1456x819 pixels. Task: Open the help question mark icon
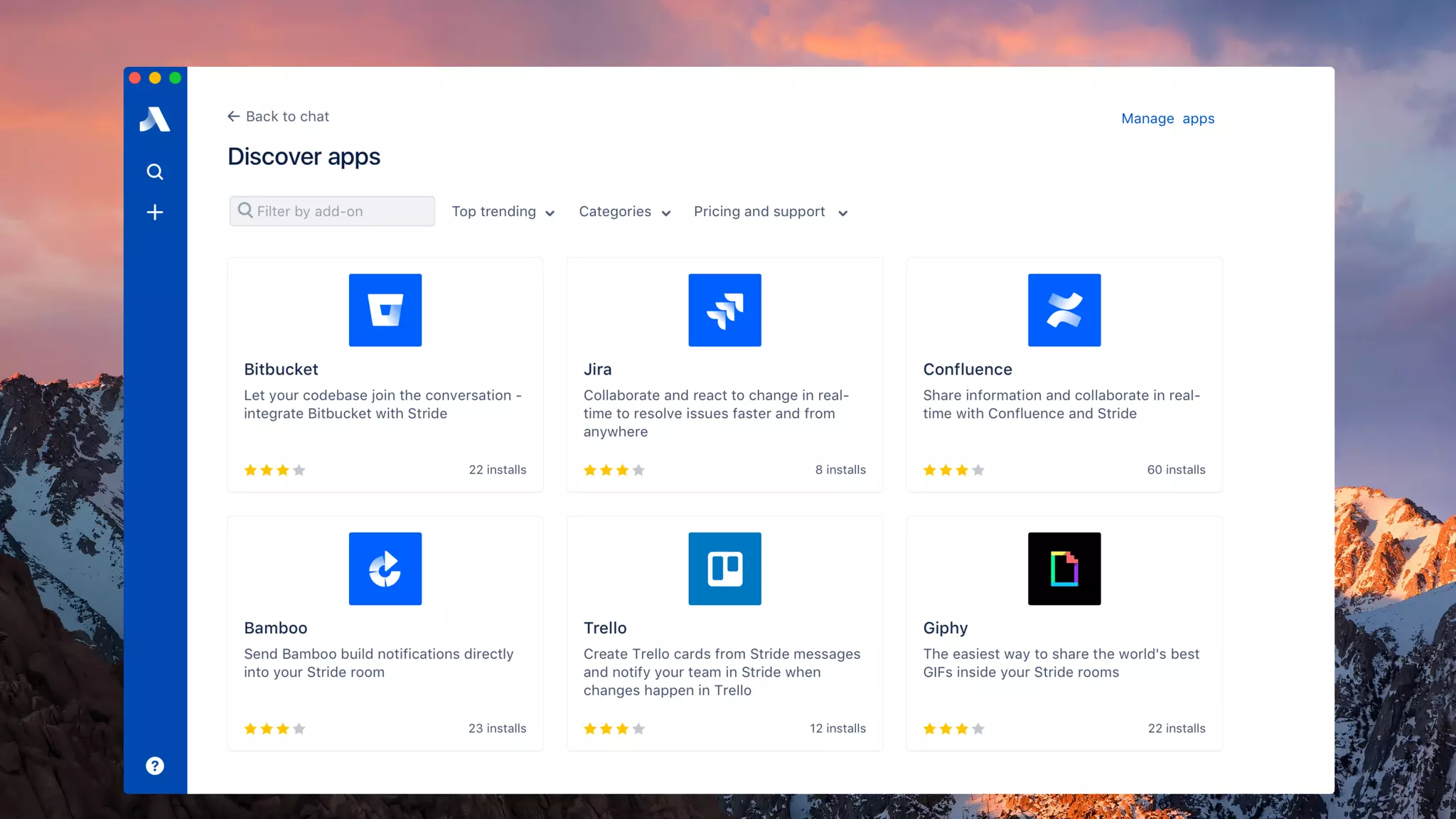[154, 766]
